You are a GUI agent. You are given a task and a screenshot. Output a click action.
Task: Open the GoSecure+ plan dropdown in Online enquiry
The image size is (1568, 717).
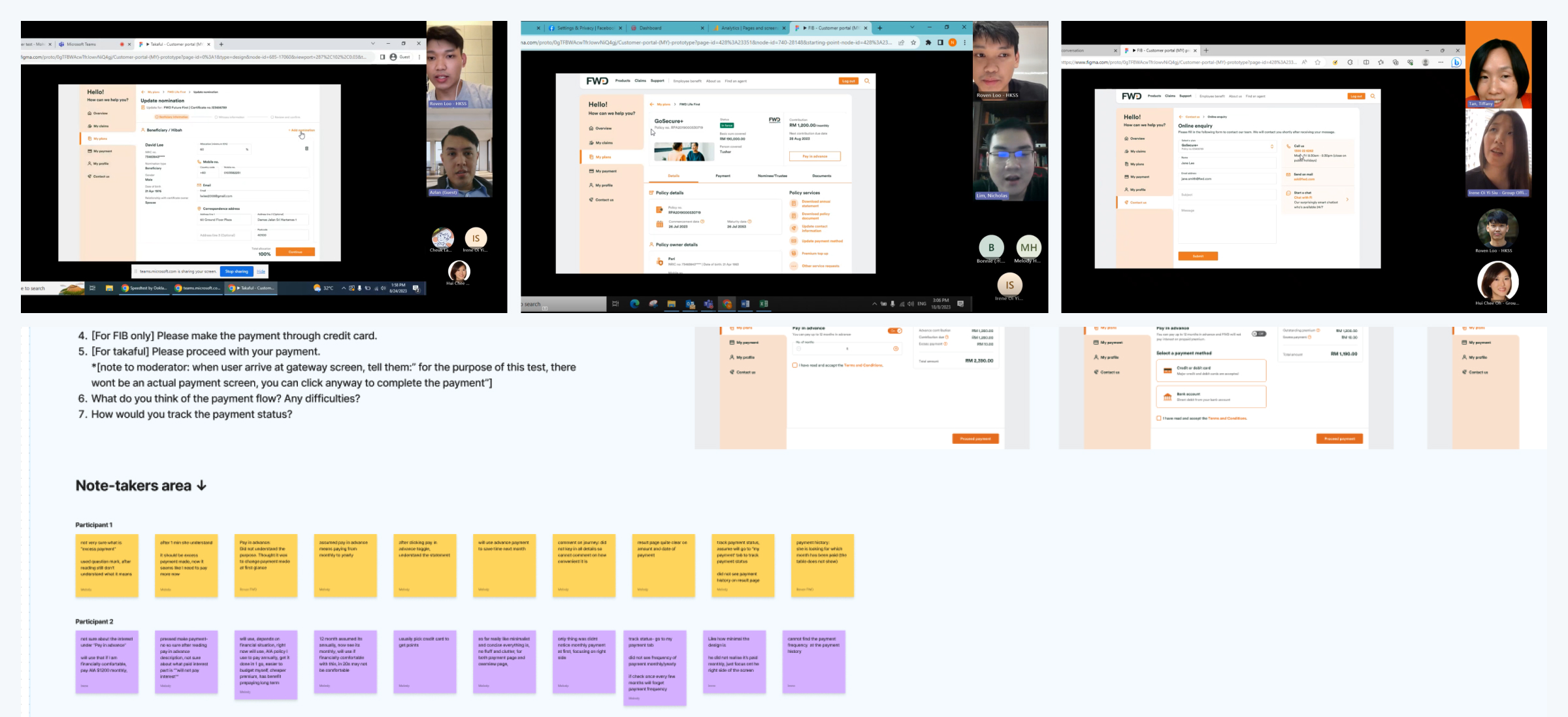point(1271,146)
